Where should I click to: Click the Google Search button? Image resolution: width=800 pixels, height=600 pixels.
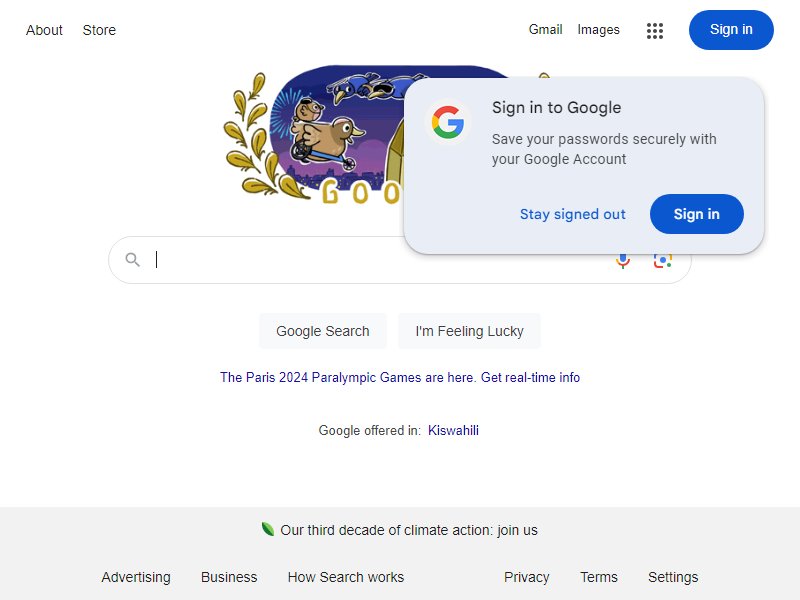pyautogui.click(x=322, y=331)
